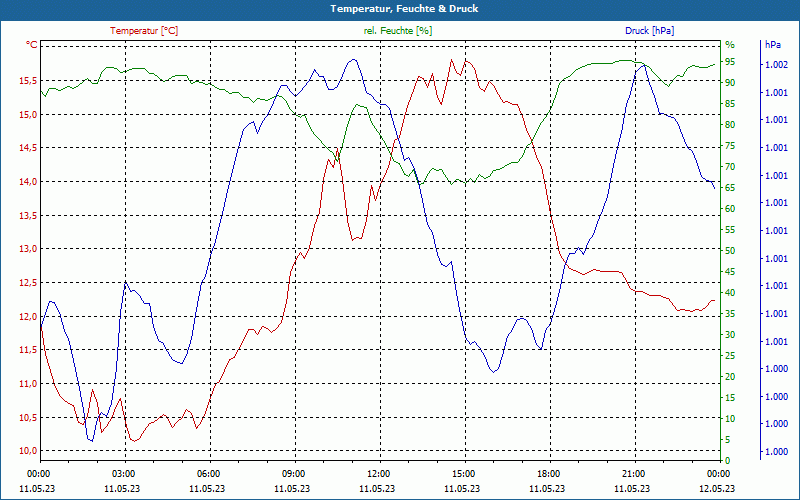Click the 25 humidity axis value
The image size is (800, 500).
point(730,356)
